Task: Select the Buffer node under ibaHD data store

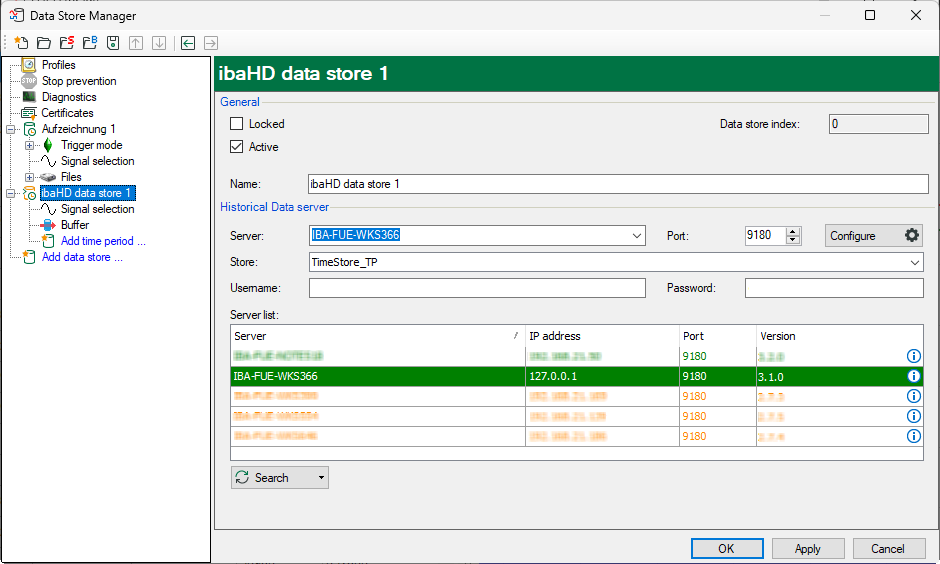Action: 74,225
